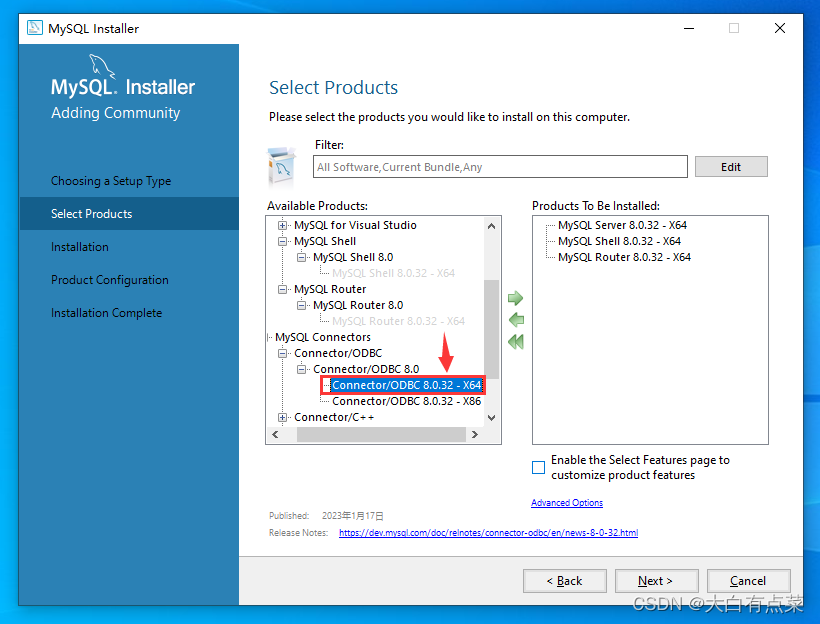Collapse the Connector/ODBC node
820x624 pixels.
point(282,354)
